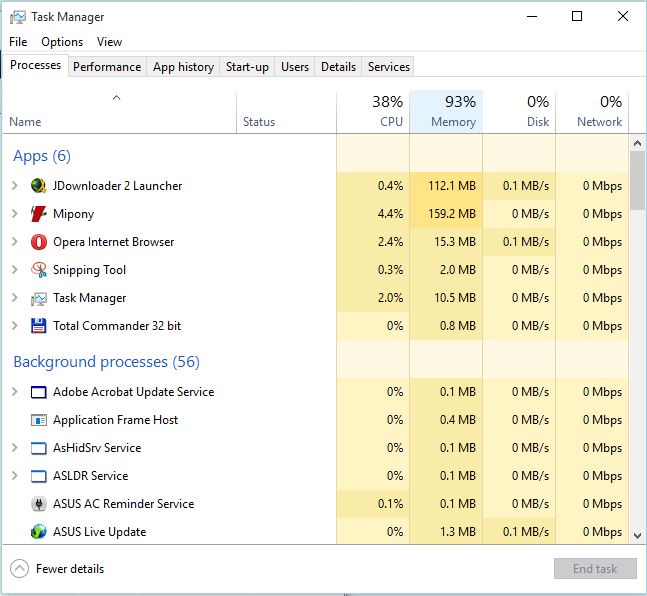
Task: Select ASUS Live Update process name
Action: [99, 532]
